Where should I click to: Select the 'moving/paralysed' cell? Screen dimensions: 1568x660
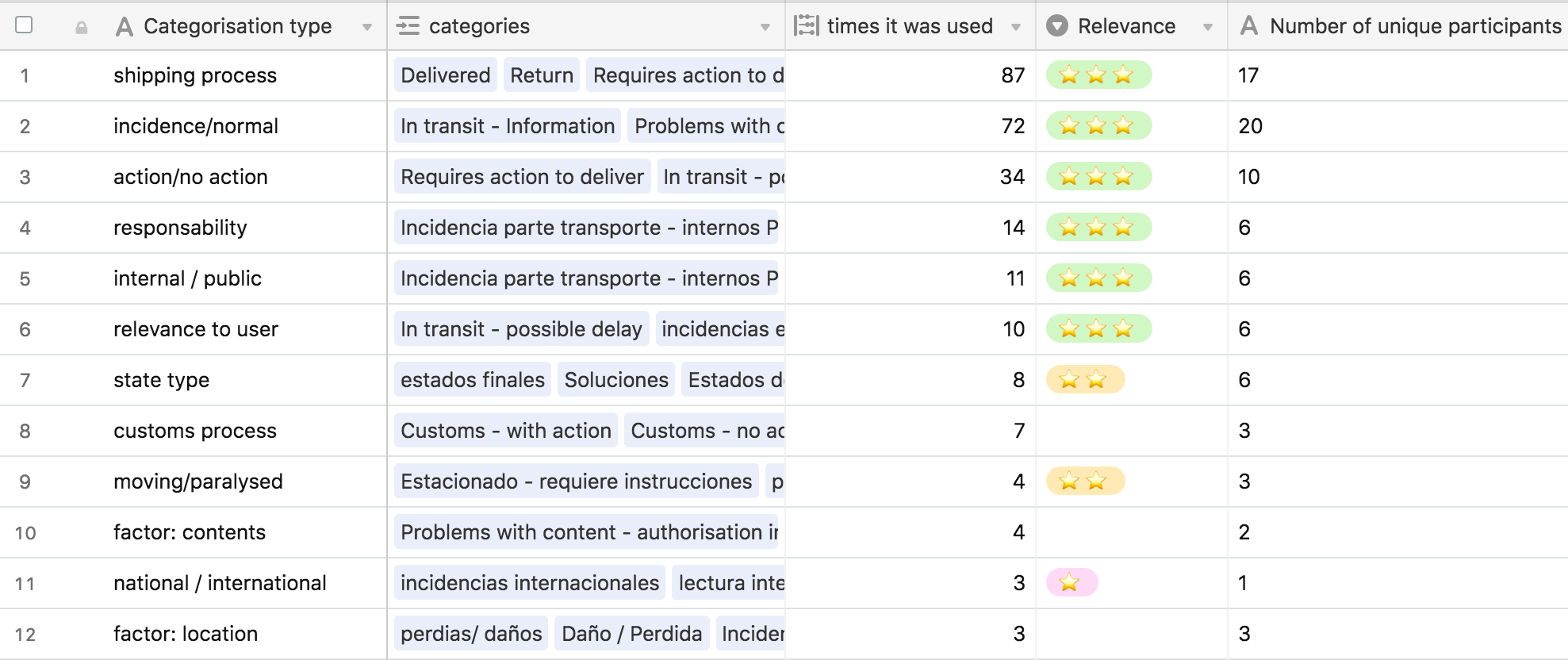click(247, 482)
